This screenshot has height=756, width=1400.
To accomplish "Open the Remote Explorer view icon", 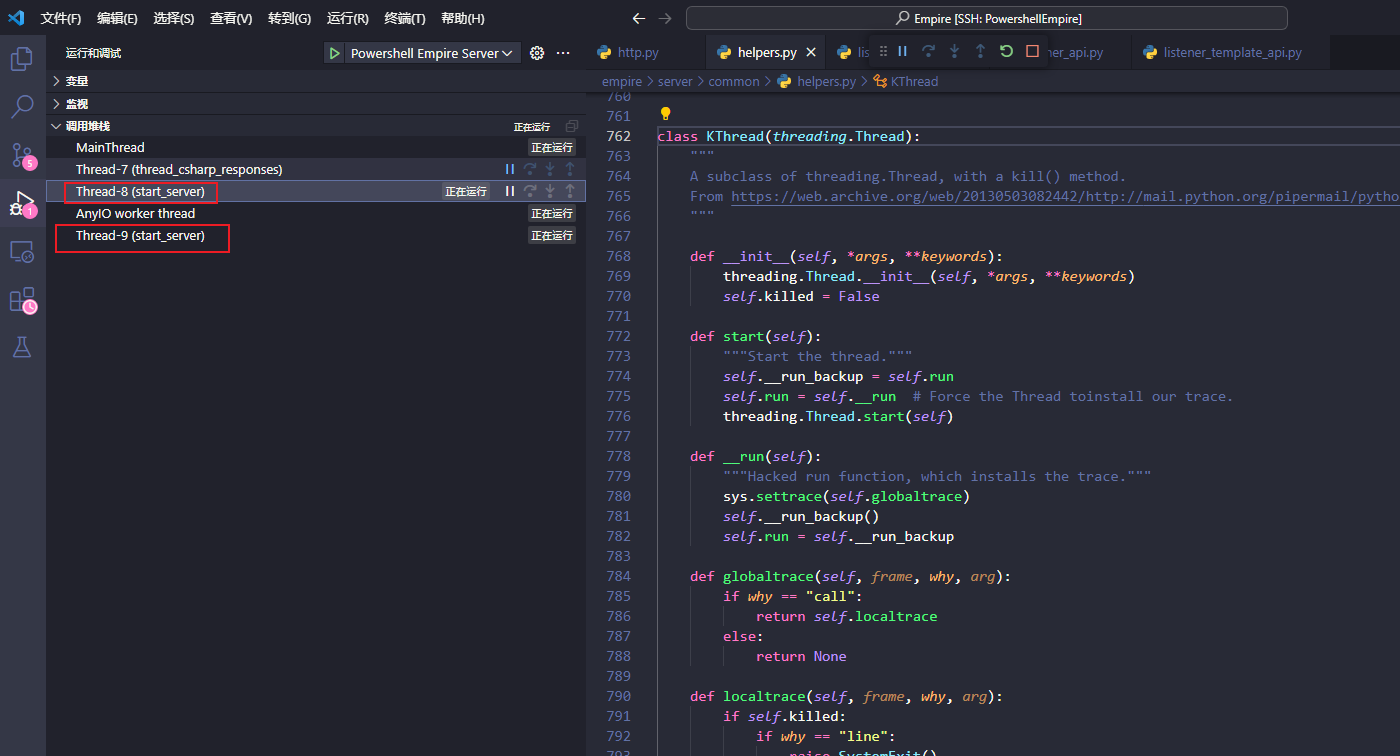I will [22, 251].
